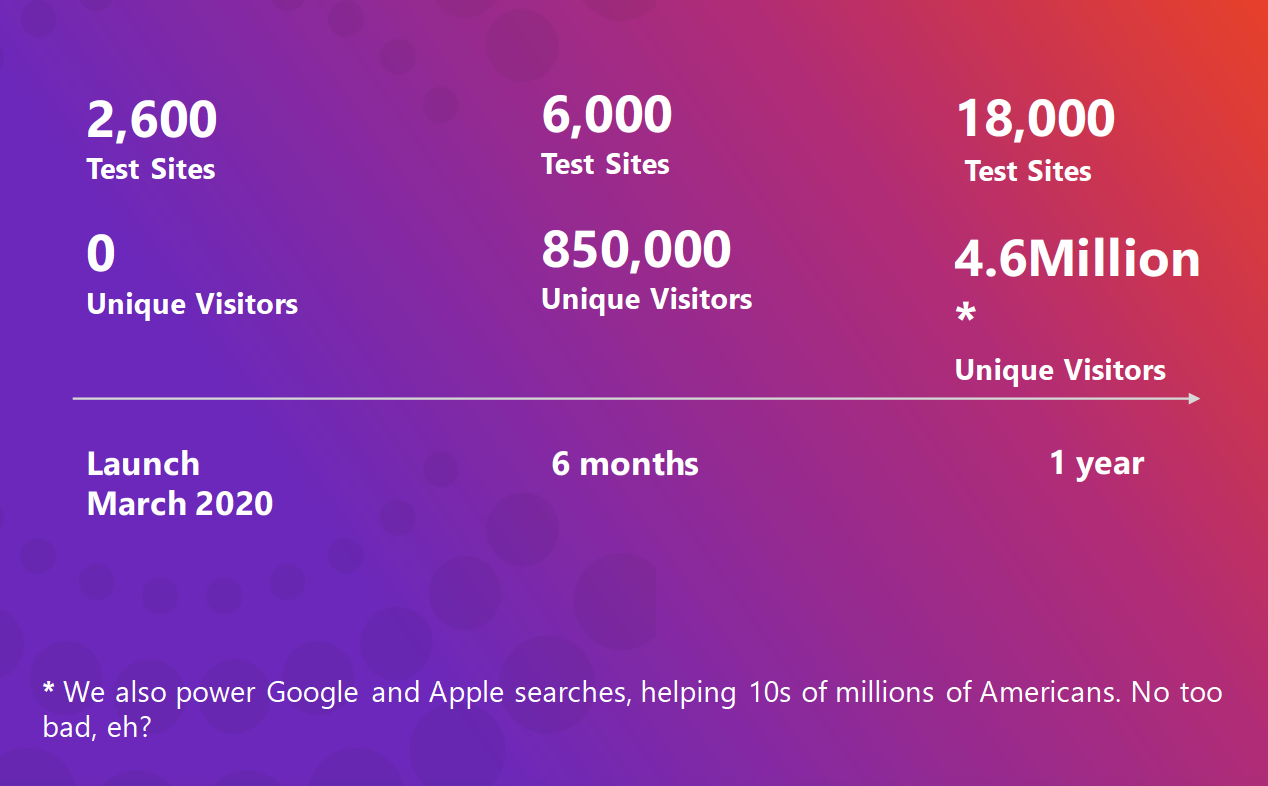Select 'Test Sites' label under 6,000
Screen dimensions: 1268x786
click(x=605, y=164)
